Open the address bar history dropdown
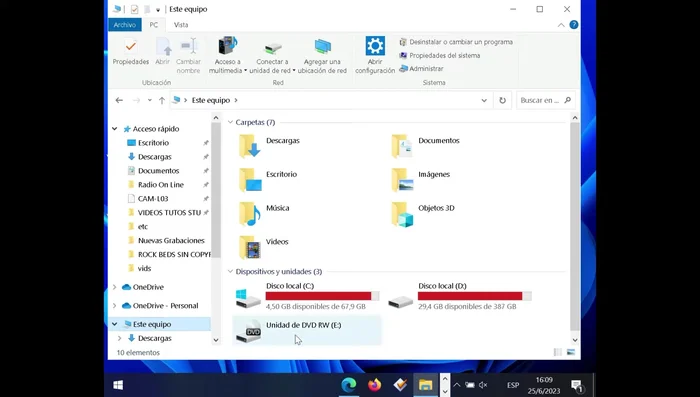 484,100
